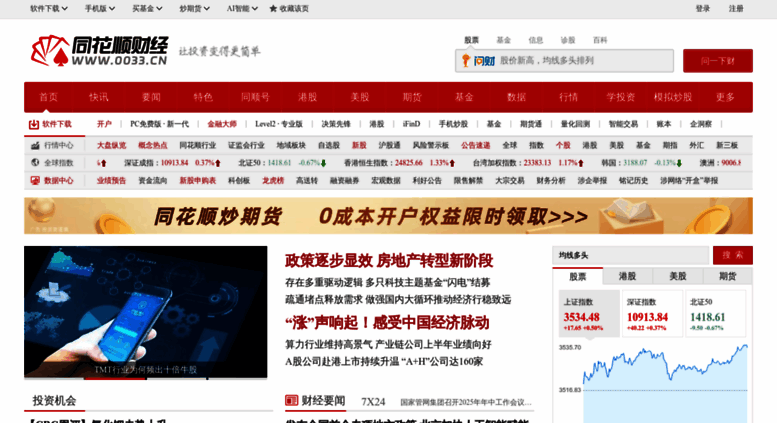
Task: Open 模拟炒股 in the red navigation bar
Action: pyautogui.click(x=672, y=97)
